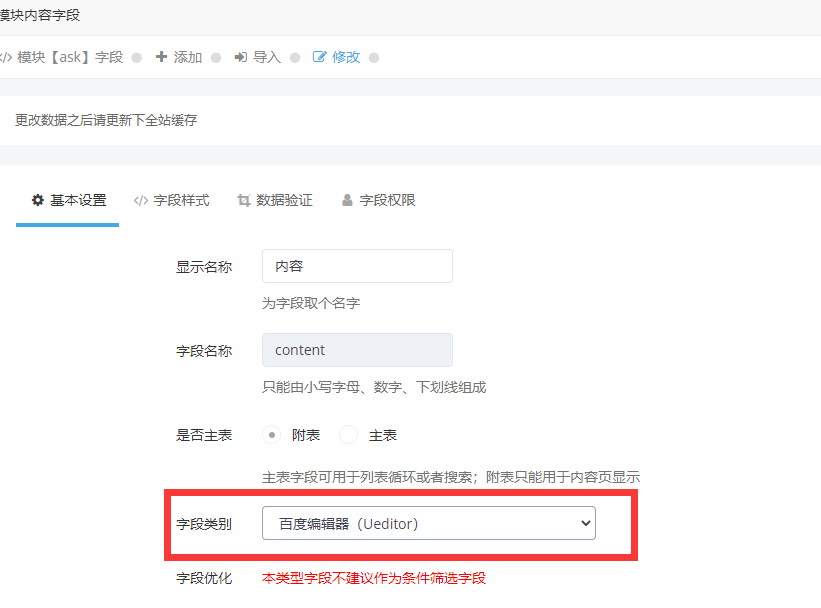
Task: Select the 主表 radio button
Action: coord(348,435)
